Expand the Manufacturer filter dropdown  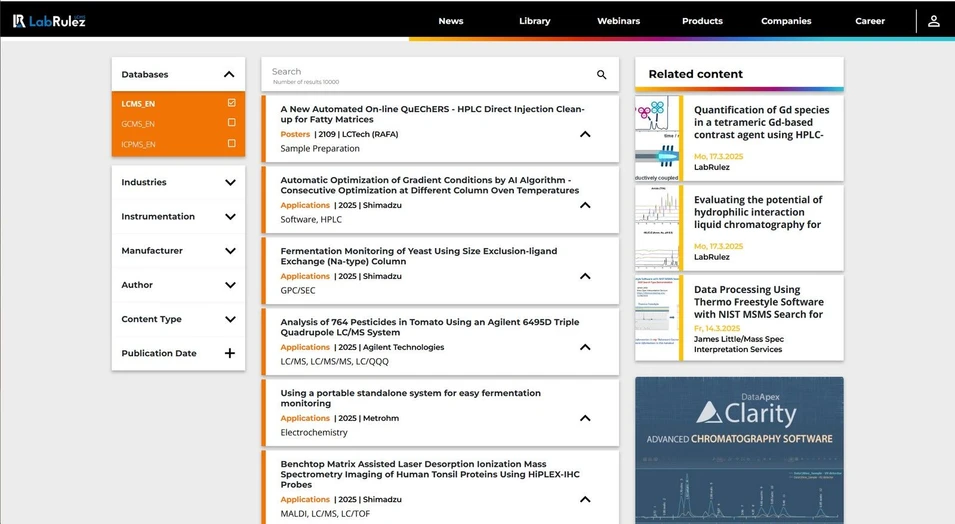click(x=230, y=251)
